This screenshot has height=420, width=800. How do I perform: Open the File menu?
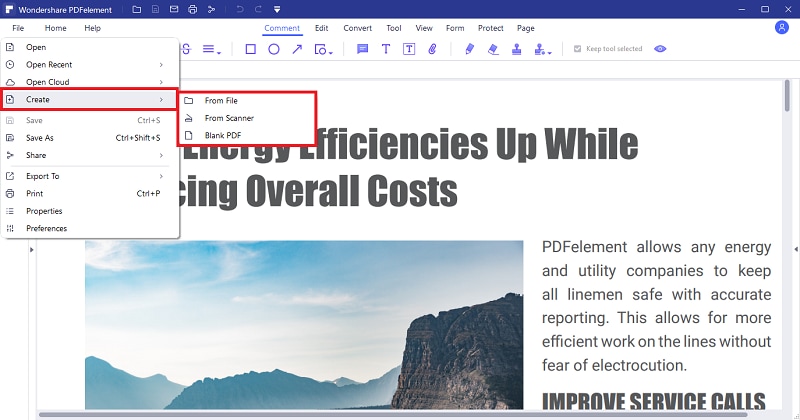(x=18, y=28)
